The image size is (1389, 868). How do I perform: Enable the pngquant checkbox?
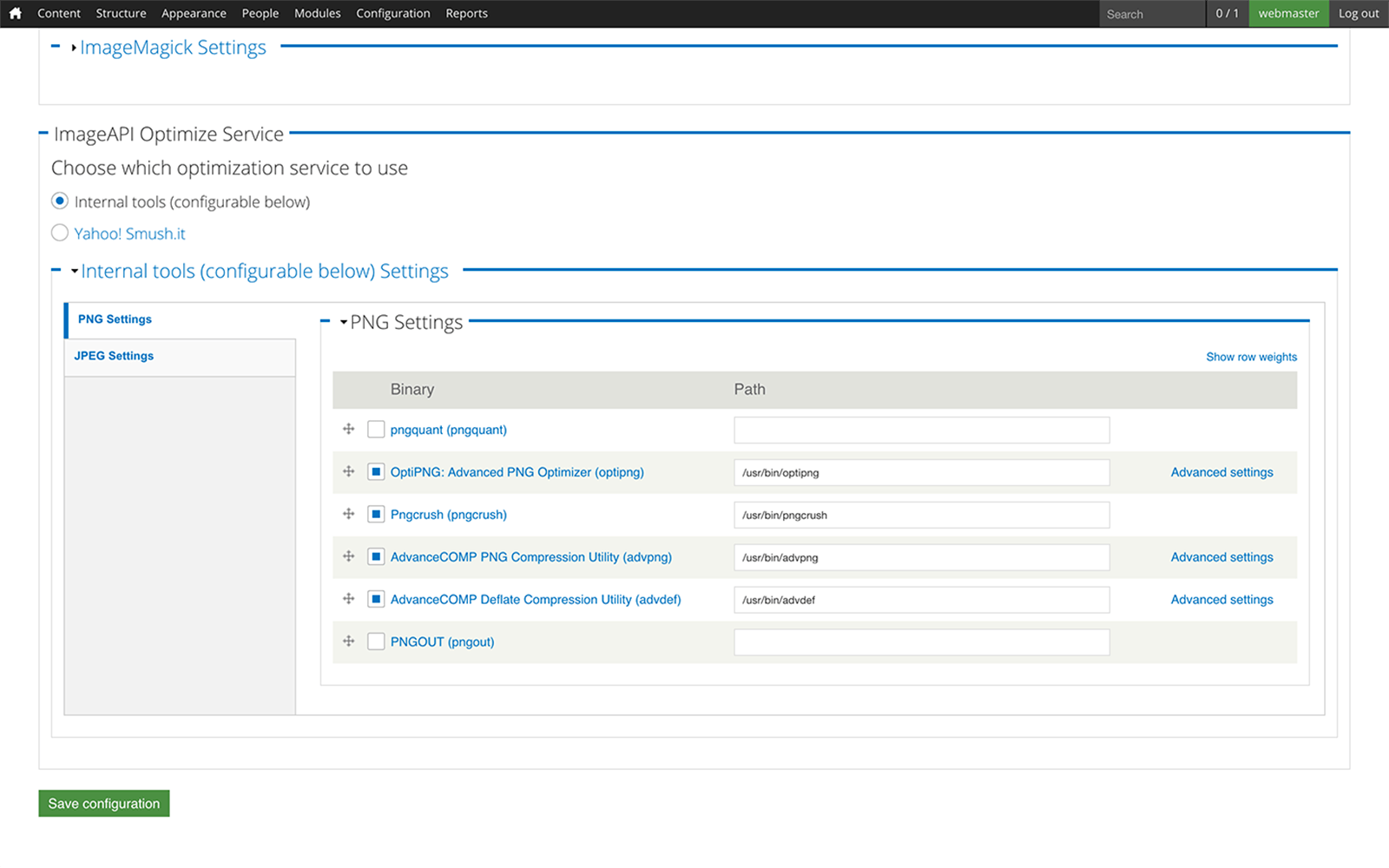click(x=376, y=430)
